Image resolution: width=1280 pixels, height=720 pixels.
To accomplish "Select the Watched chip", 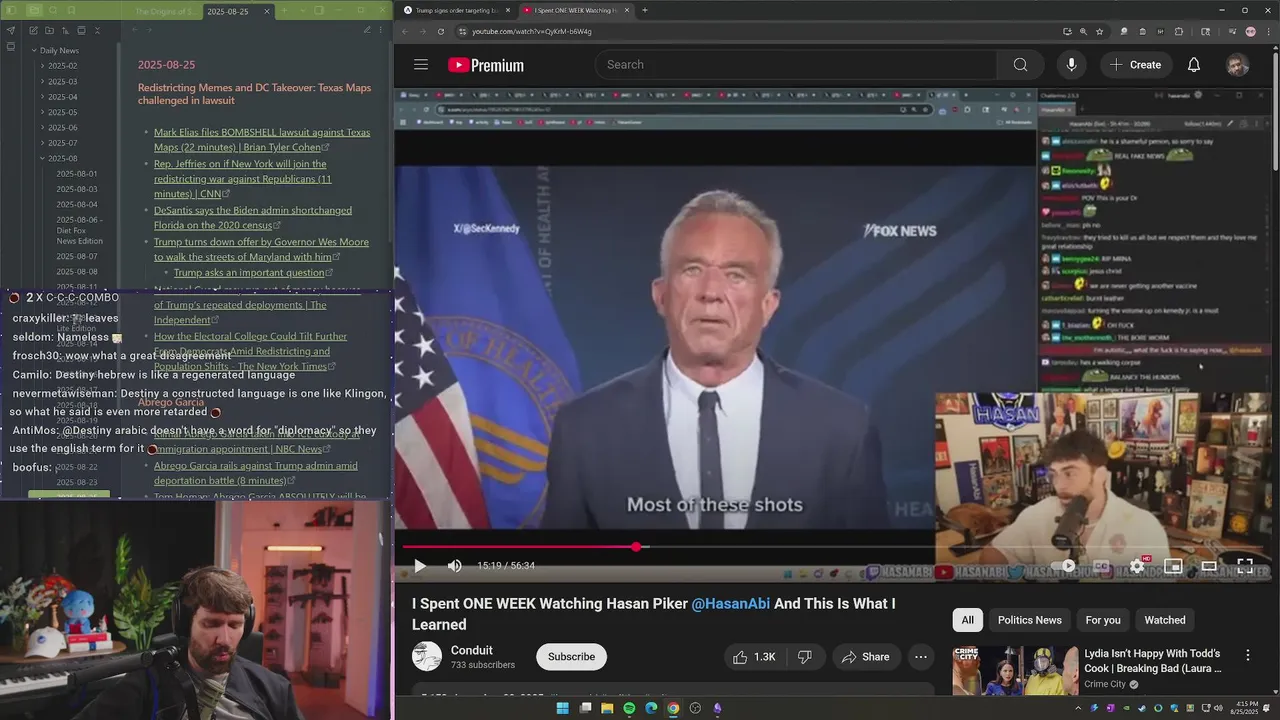I will (x=1164, y=620).
